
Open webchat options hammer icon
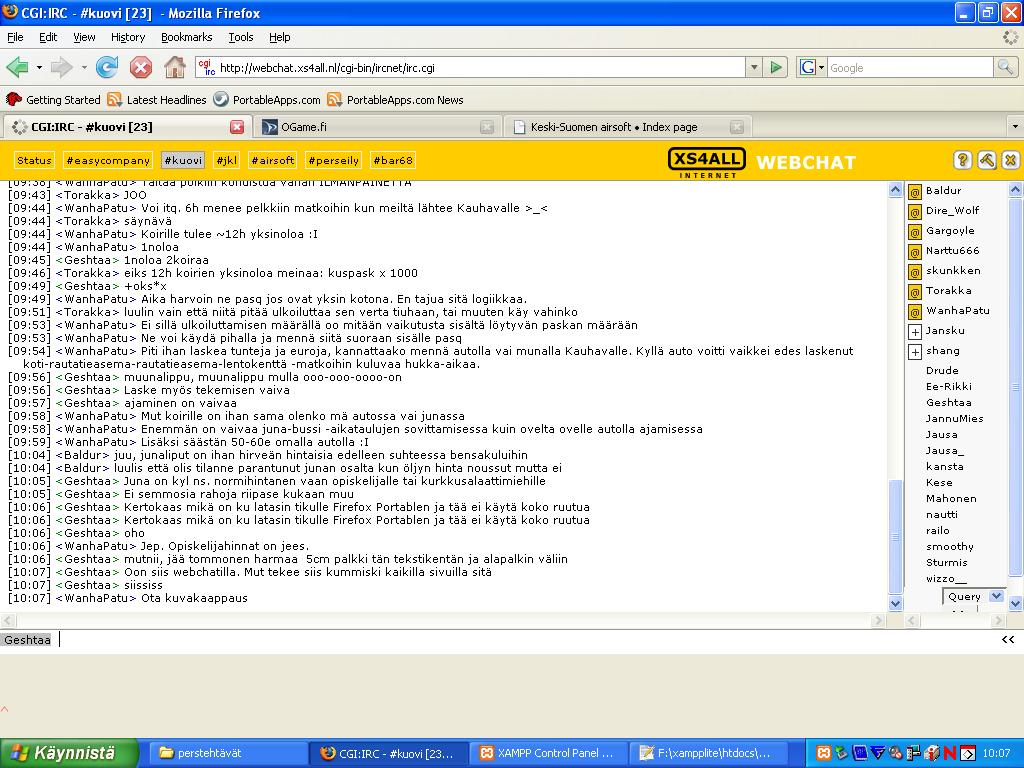[986, 160]
